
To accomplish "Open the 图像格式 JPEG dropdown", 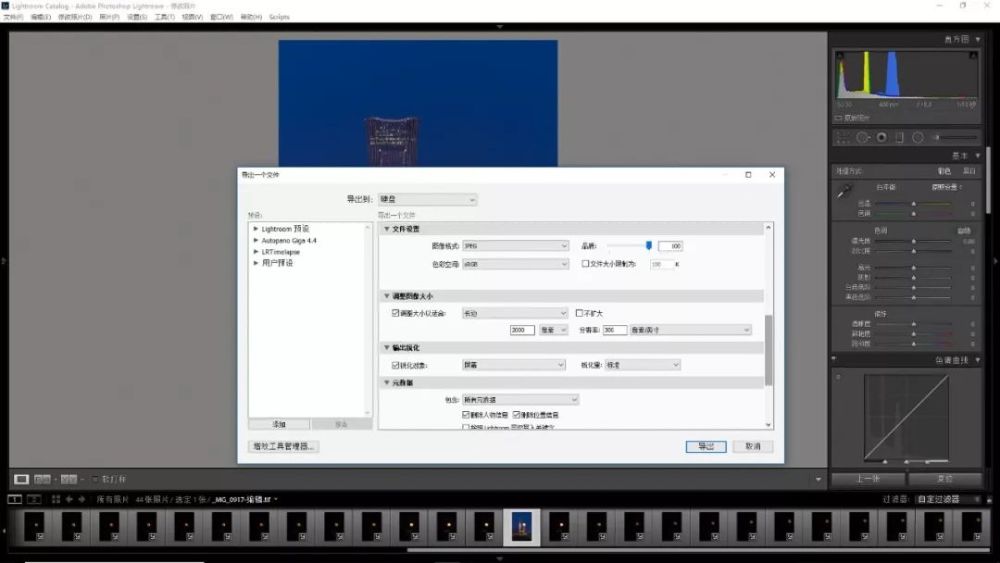I will click(x=515, y=245).
